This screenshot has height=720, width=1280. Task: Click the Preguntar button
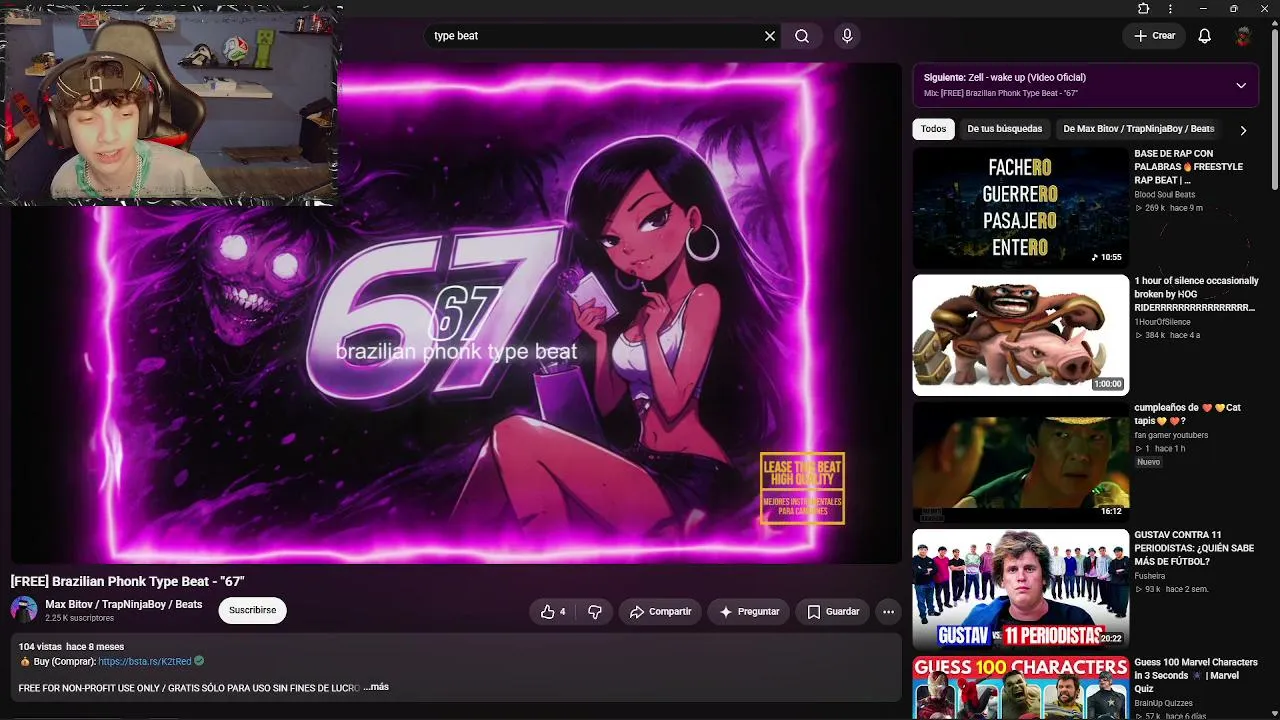point(750,612)
